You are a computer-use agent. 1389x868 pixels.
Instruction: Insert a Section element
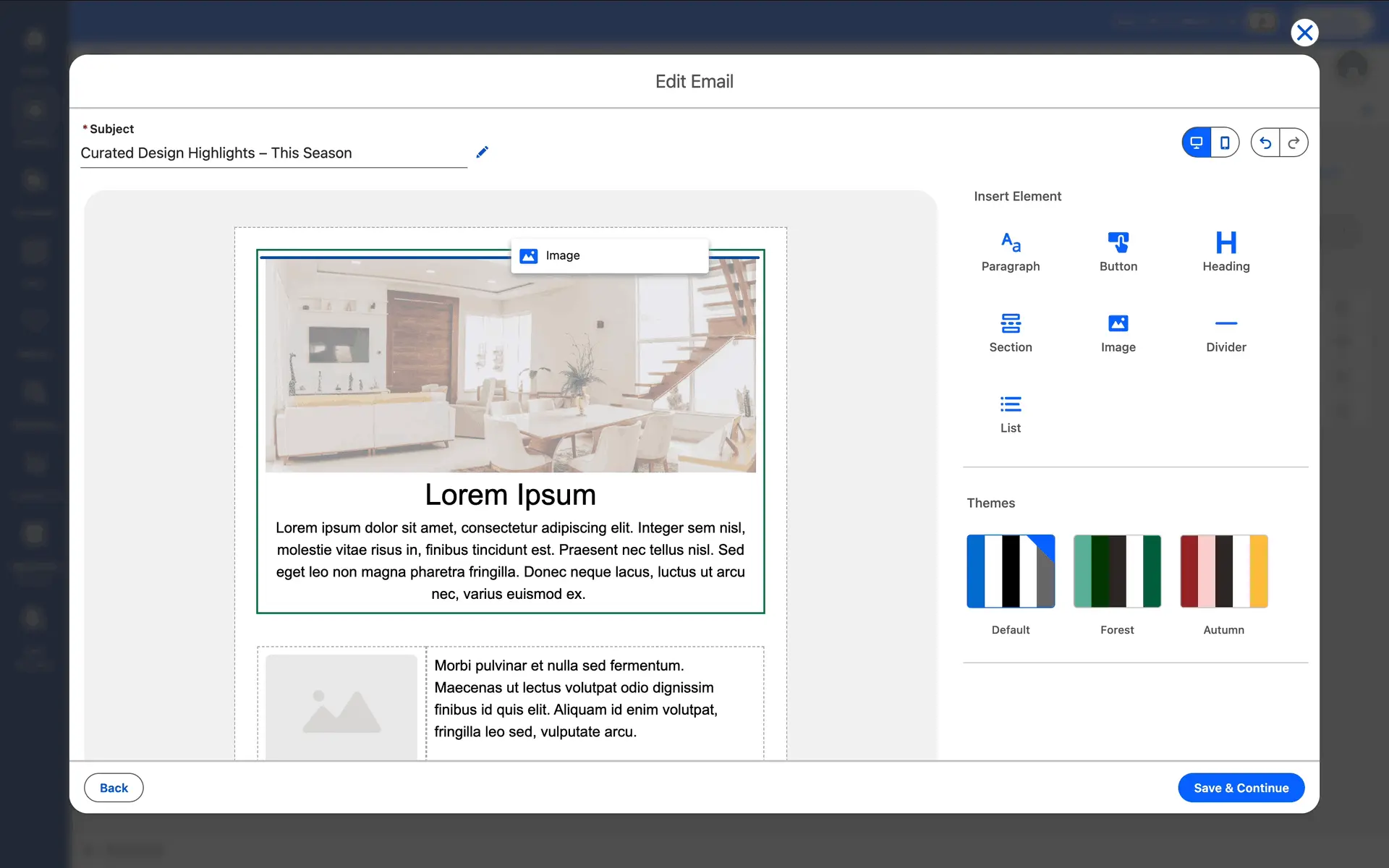click(1010, 332)
